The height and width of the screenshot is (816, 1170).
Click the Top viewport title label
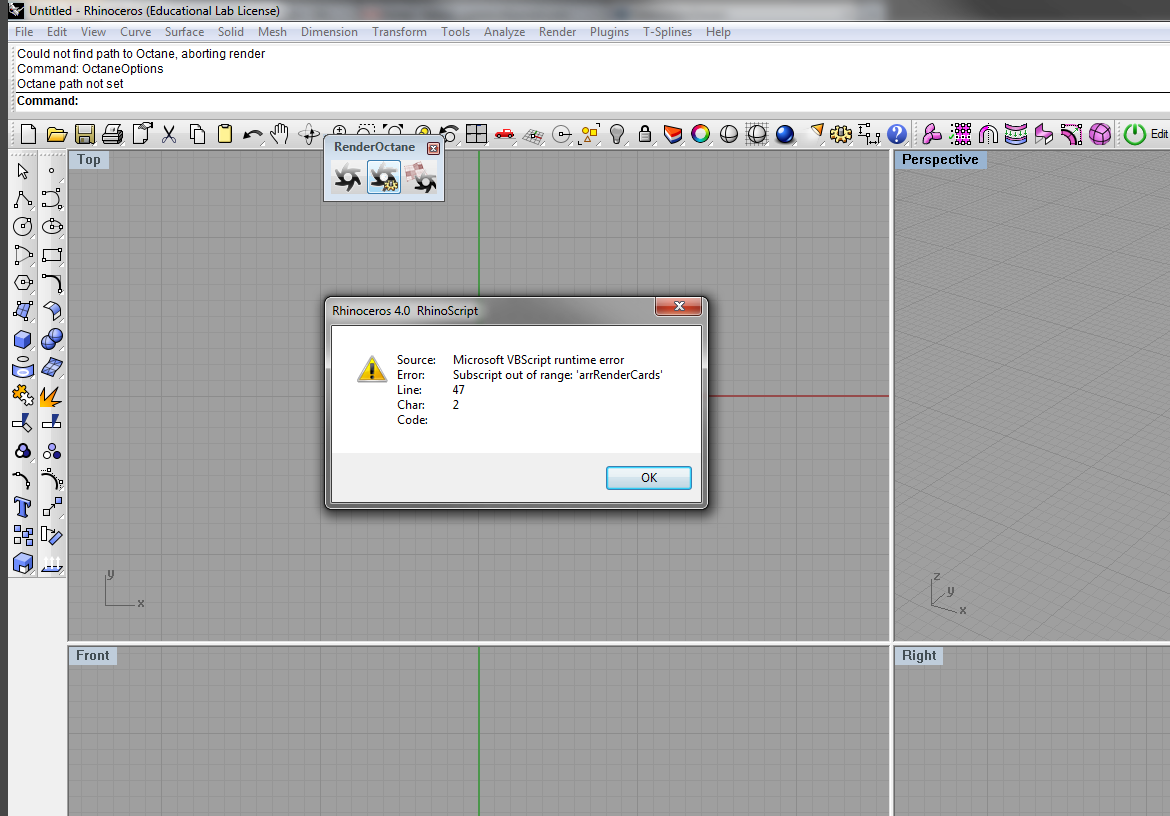pyautogui.click(x=89, y=160)
